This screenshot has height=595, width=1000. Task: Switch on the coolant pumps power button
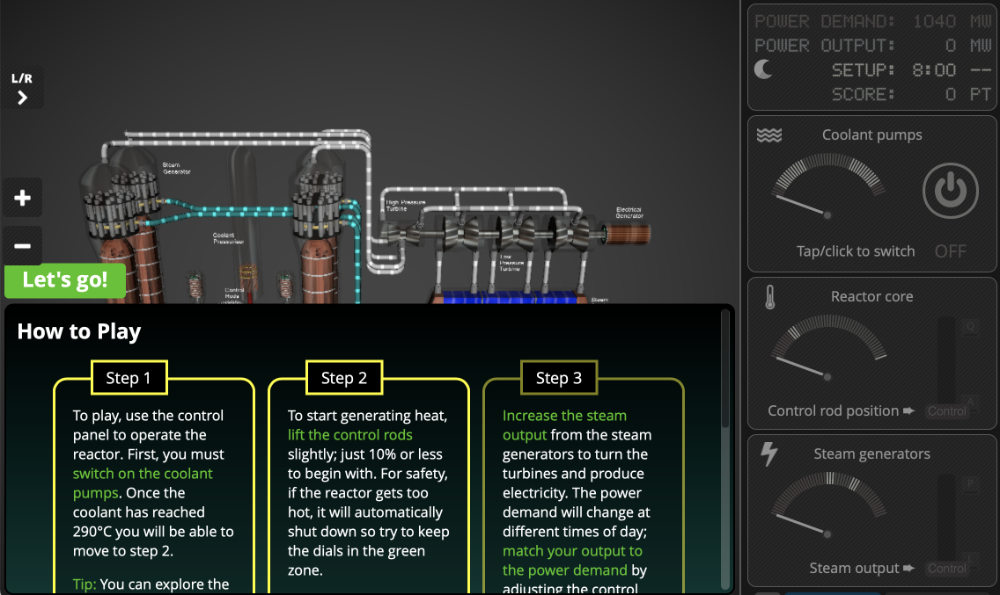pos(950,191)
